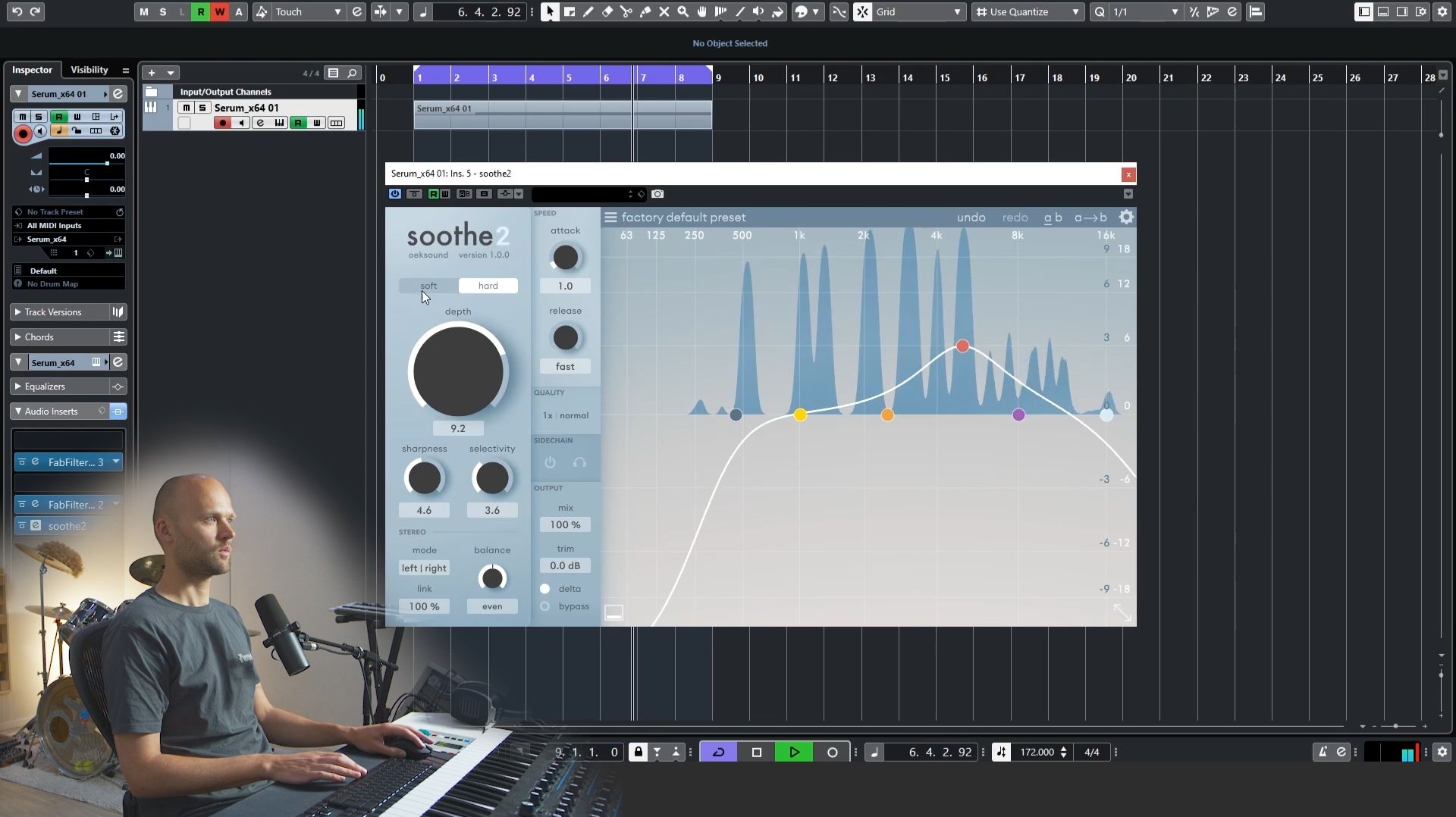Switch to the Visibility tab
Screen dimensions: 1456x817
coord(89,70)
